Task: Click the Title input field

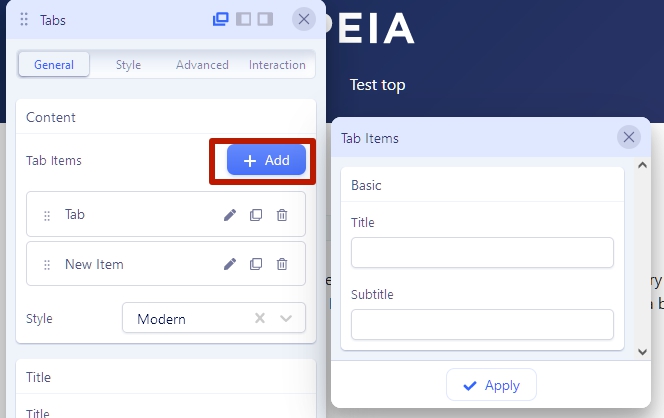Action: click(x=482, y=253)
